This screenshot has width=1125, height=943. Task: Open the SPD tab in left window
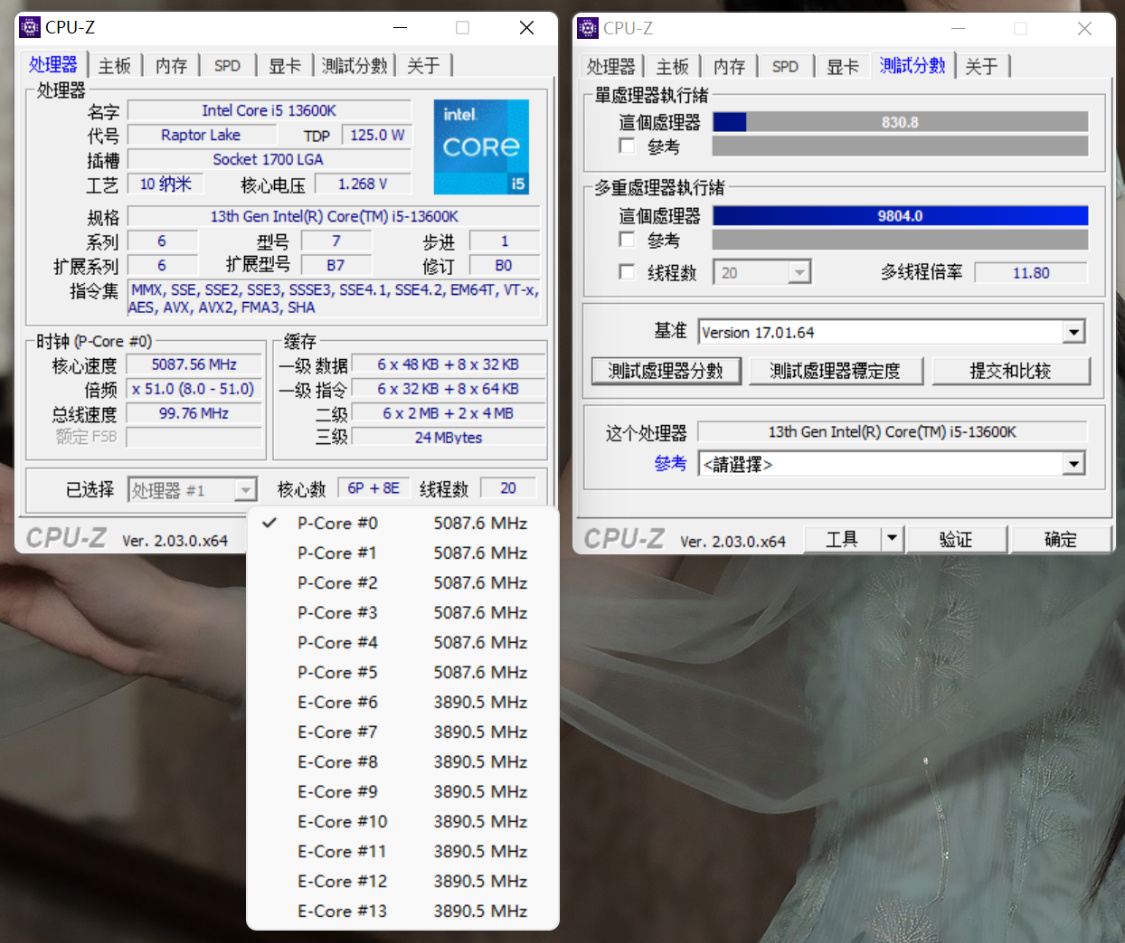pos(227,66)
